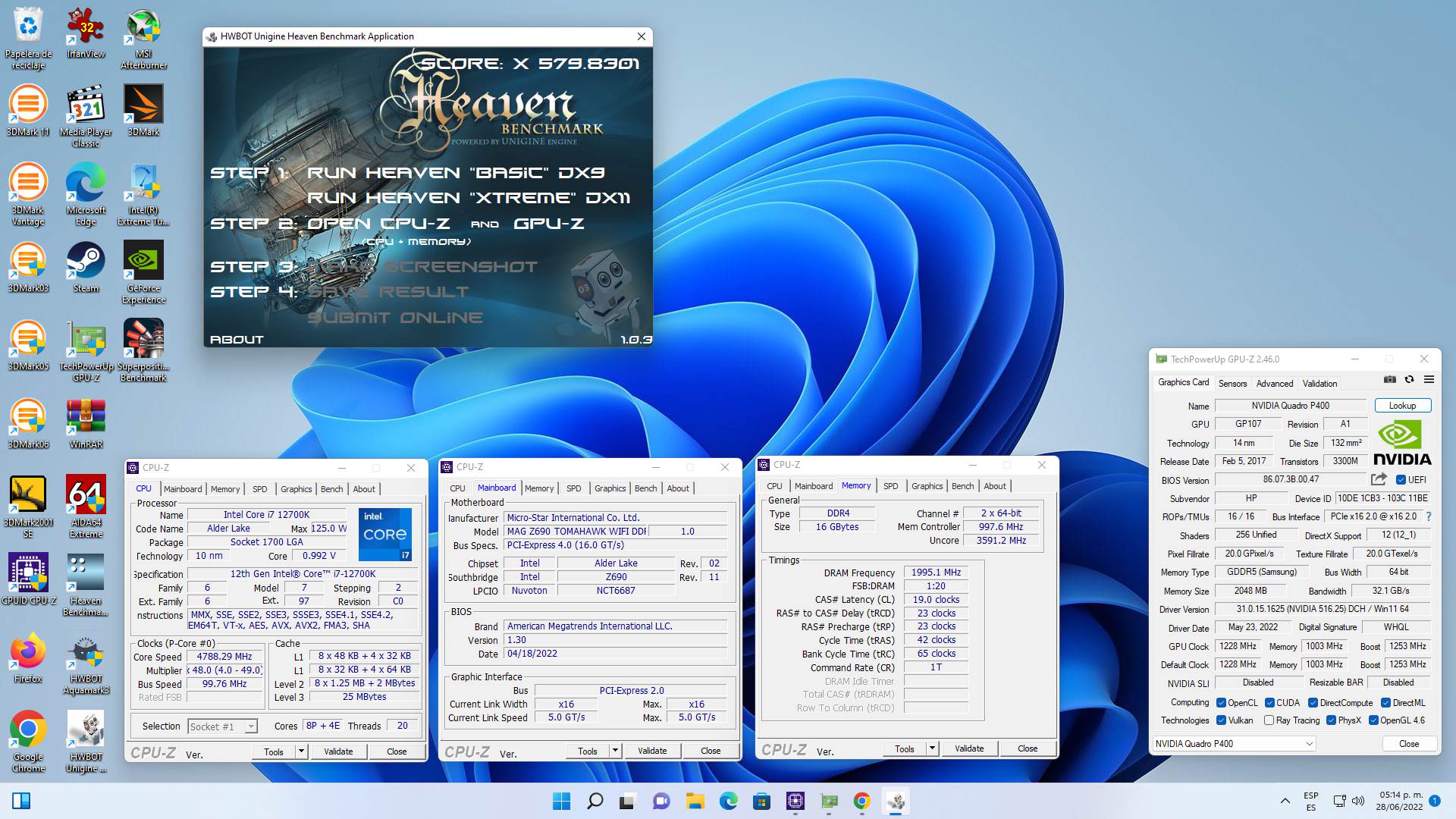Toggle CUDA checkbox in GPU-Z
Screen dimensions: 1456x819
1269,703
